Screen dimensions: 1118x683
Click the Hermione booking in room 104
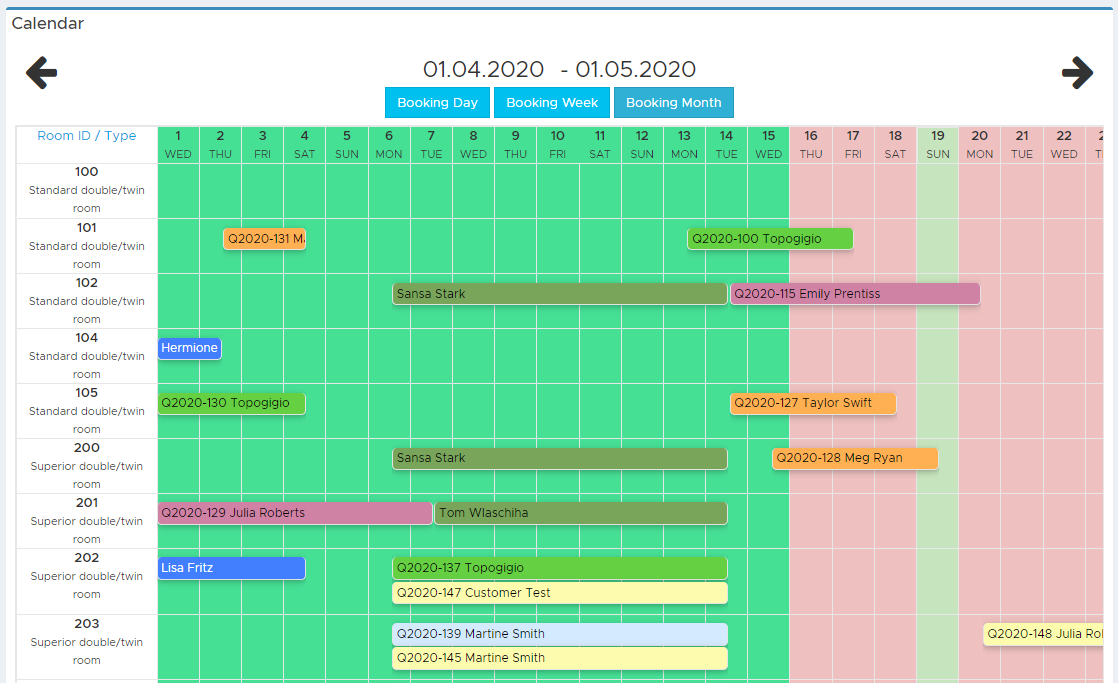[190, 348]
